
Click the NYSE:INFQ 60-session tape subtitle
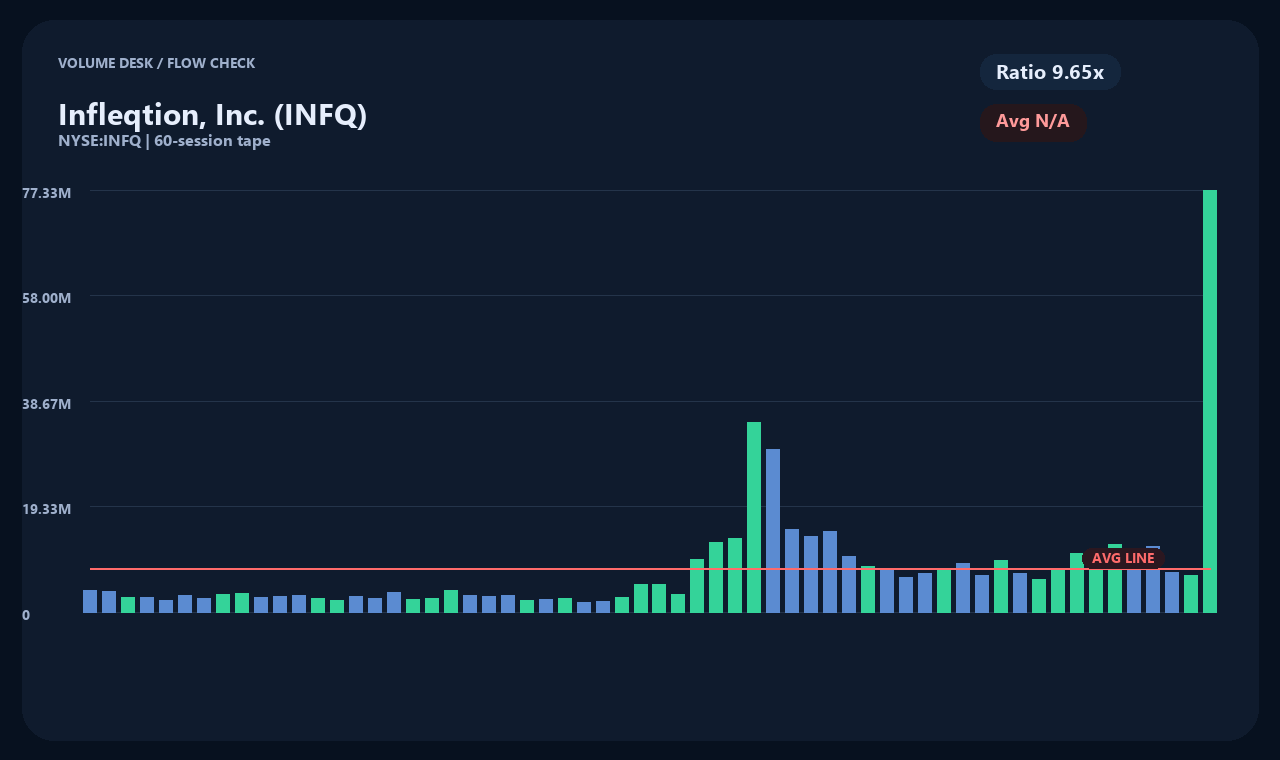[164, 141]
